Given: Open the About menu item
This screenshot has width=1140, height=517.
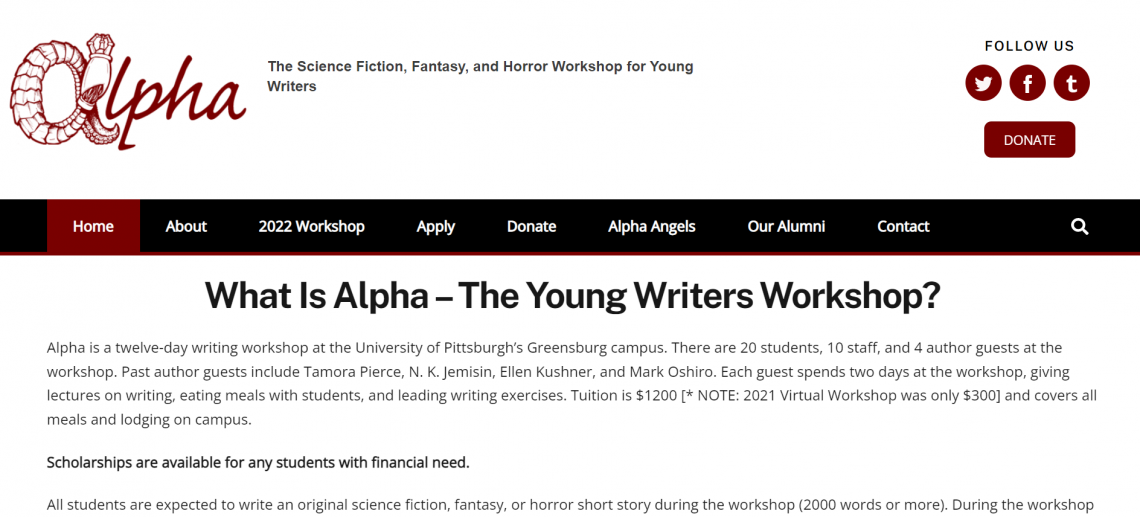Looking at the screenshot, I should point(186,226).
